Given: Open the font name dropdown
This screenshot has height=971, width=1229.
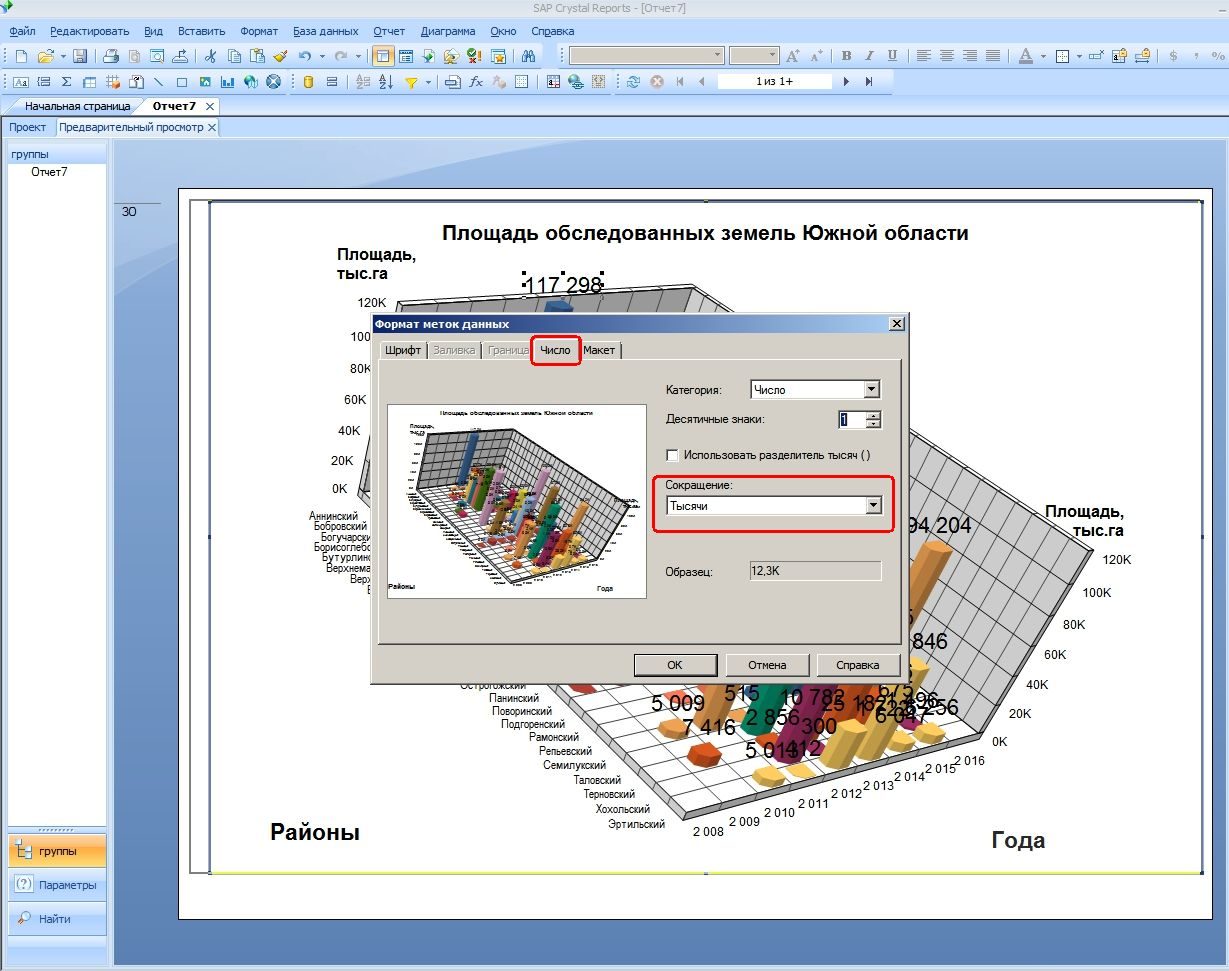Looking at the screenshot, I should [x=647, y=56].
